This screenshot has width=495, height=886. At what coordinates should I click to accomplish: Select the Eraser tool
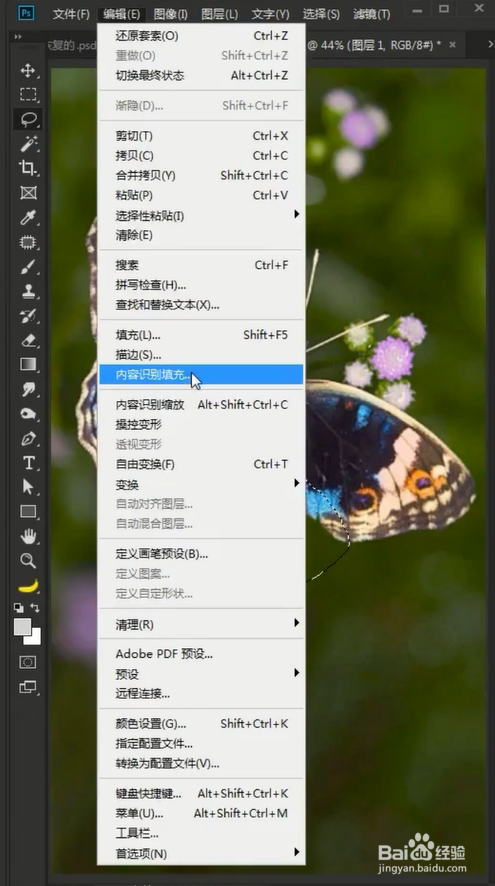click(x=28, y=340)
